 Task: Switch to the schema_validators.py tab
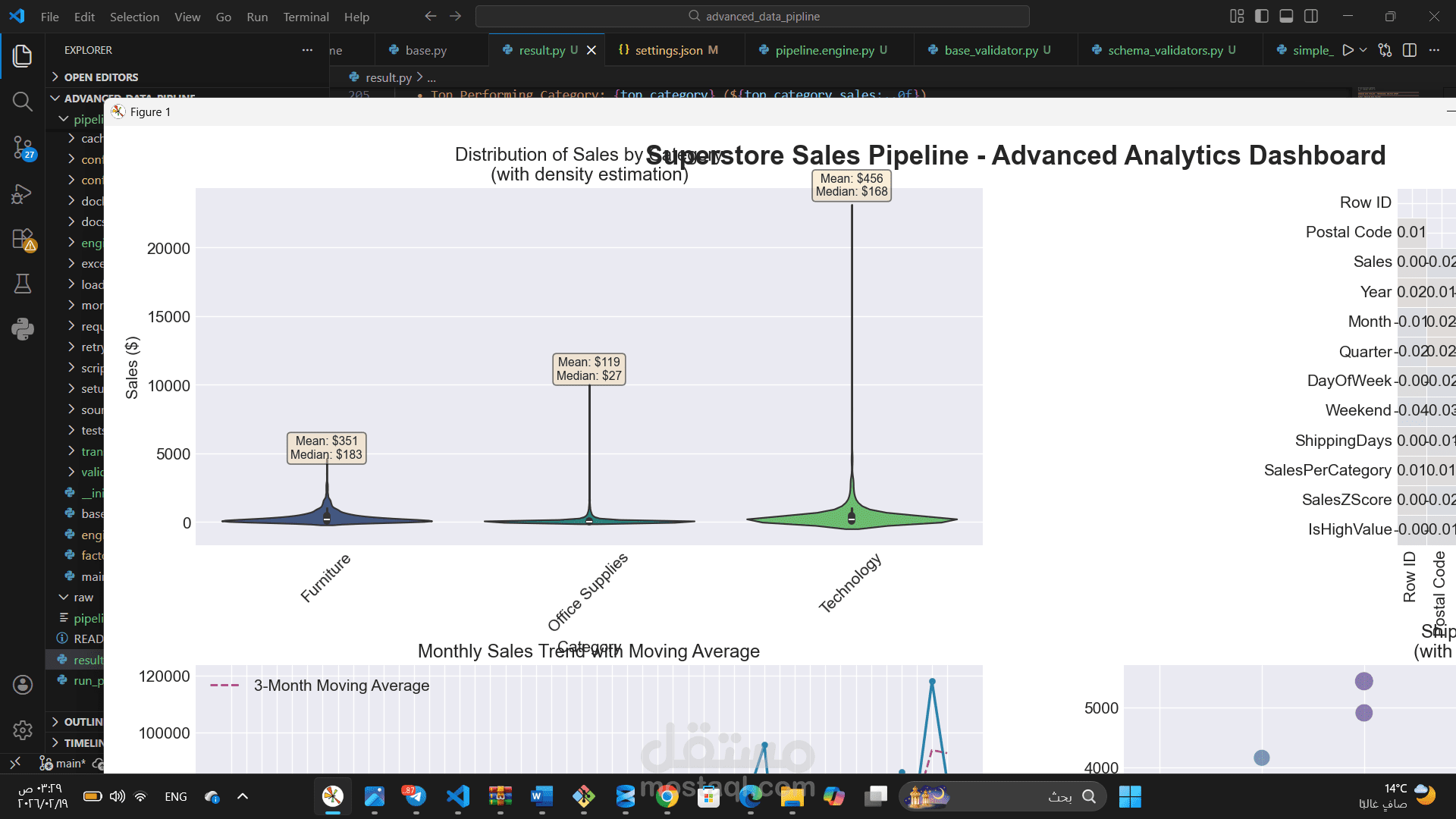1166,50
